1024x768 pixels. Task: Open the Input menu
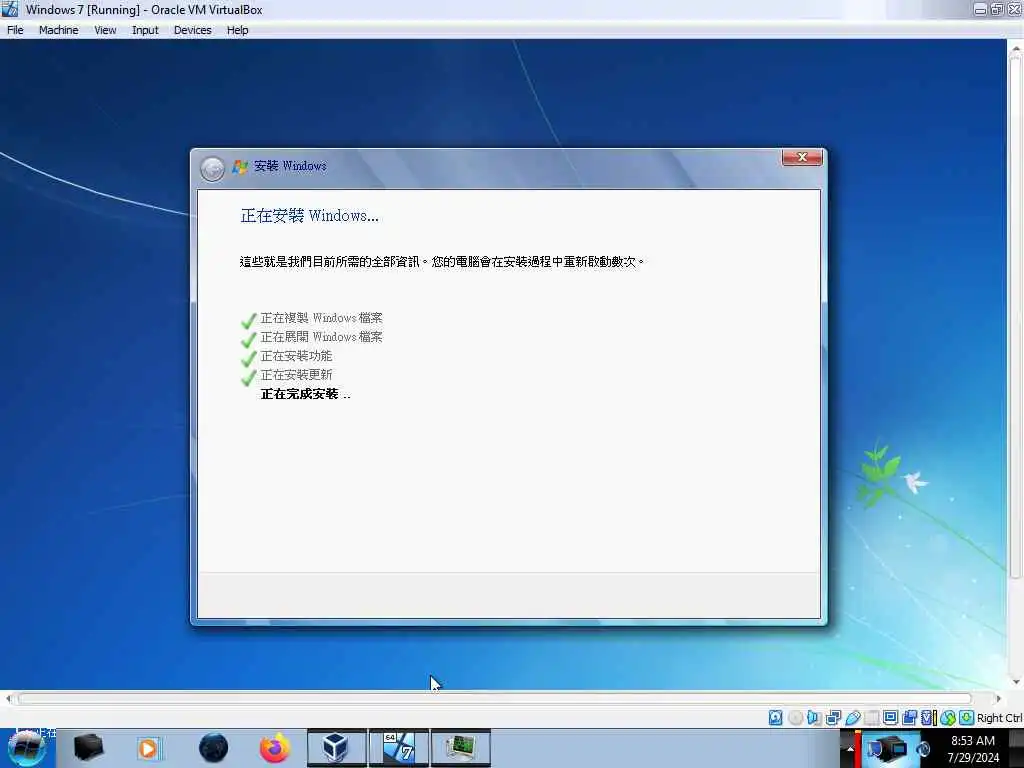pyautogui.click(x=145, y=30)
